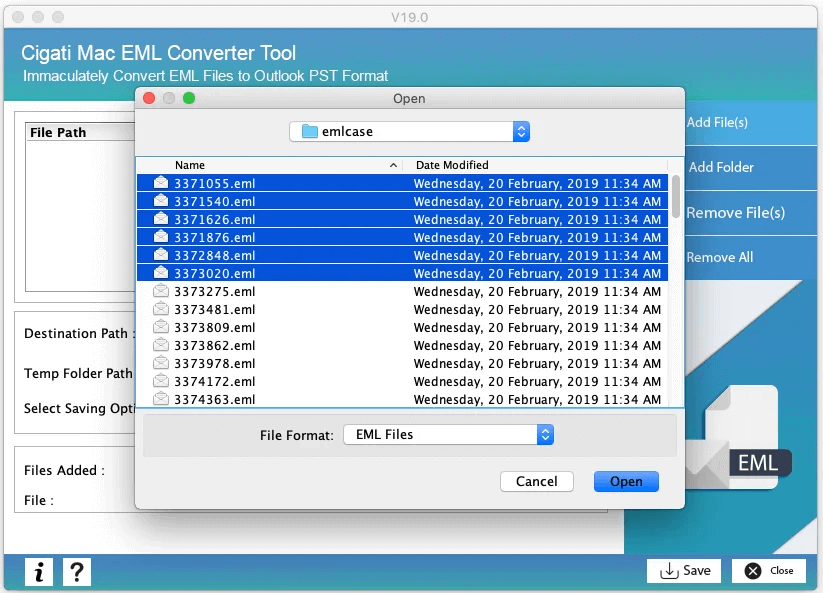Image resolution: width=823 pixels, height=593 pixels.
Task: Click the File Path column header
Action: coord(58,132)
